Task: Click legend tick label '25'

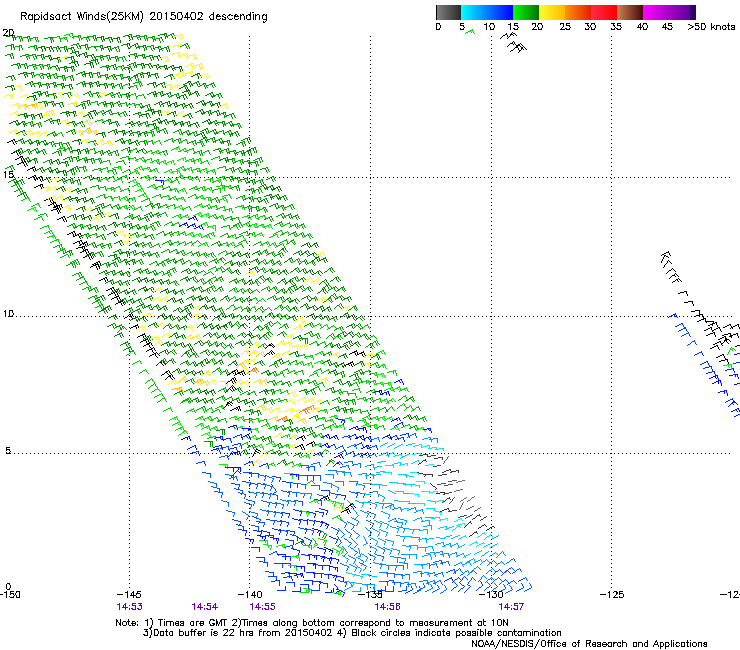Action: pyautogui.click(x=565, y=27)
